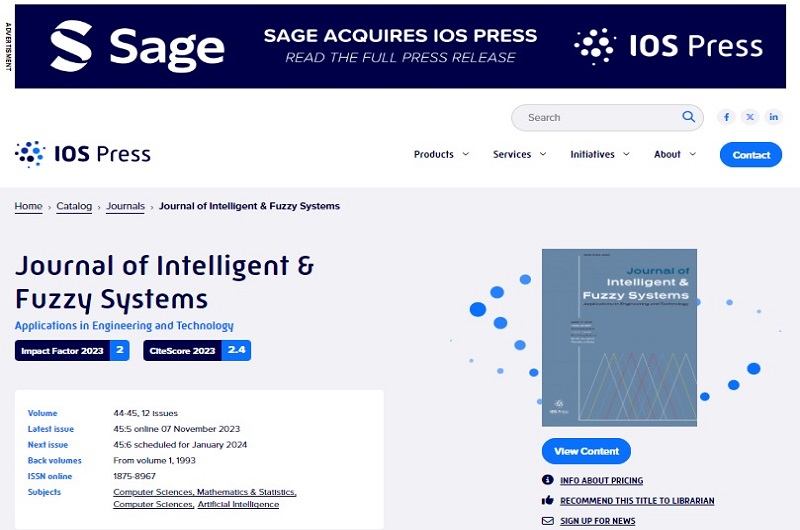The image size is (800, 530).
Task: Expand the About menu chevron
Action: coord(692,154)
